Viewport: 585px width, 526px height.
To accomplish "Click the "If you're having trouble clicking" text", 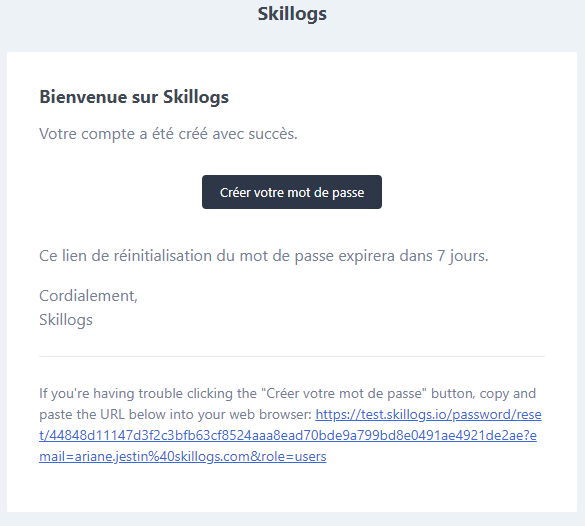I will click(x=148, y=394).
